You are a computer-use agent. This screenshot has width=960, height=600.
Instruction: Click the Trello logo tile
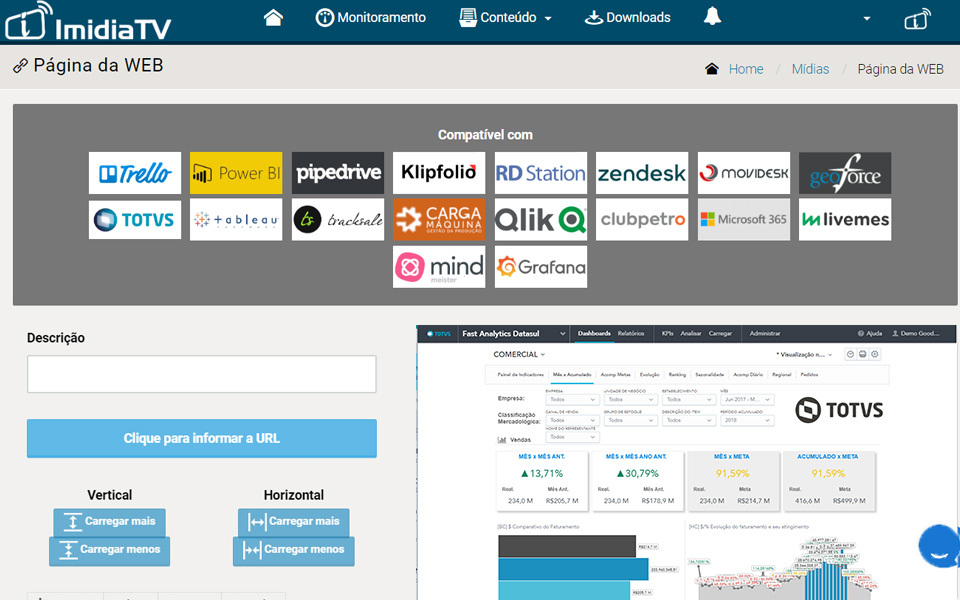click(135, 173)
